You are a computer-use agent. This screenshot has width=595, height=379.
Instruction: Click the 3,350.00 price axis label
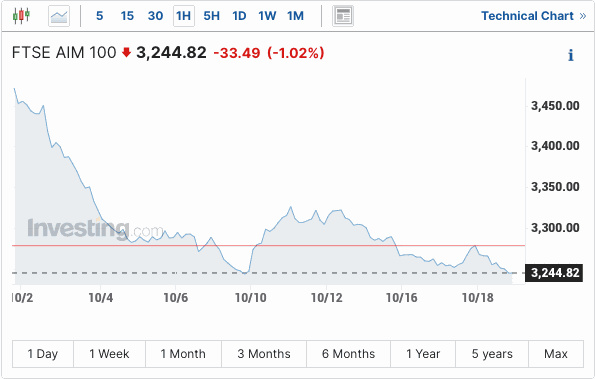pyautogui.click(x=555, y=187)
